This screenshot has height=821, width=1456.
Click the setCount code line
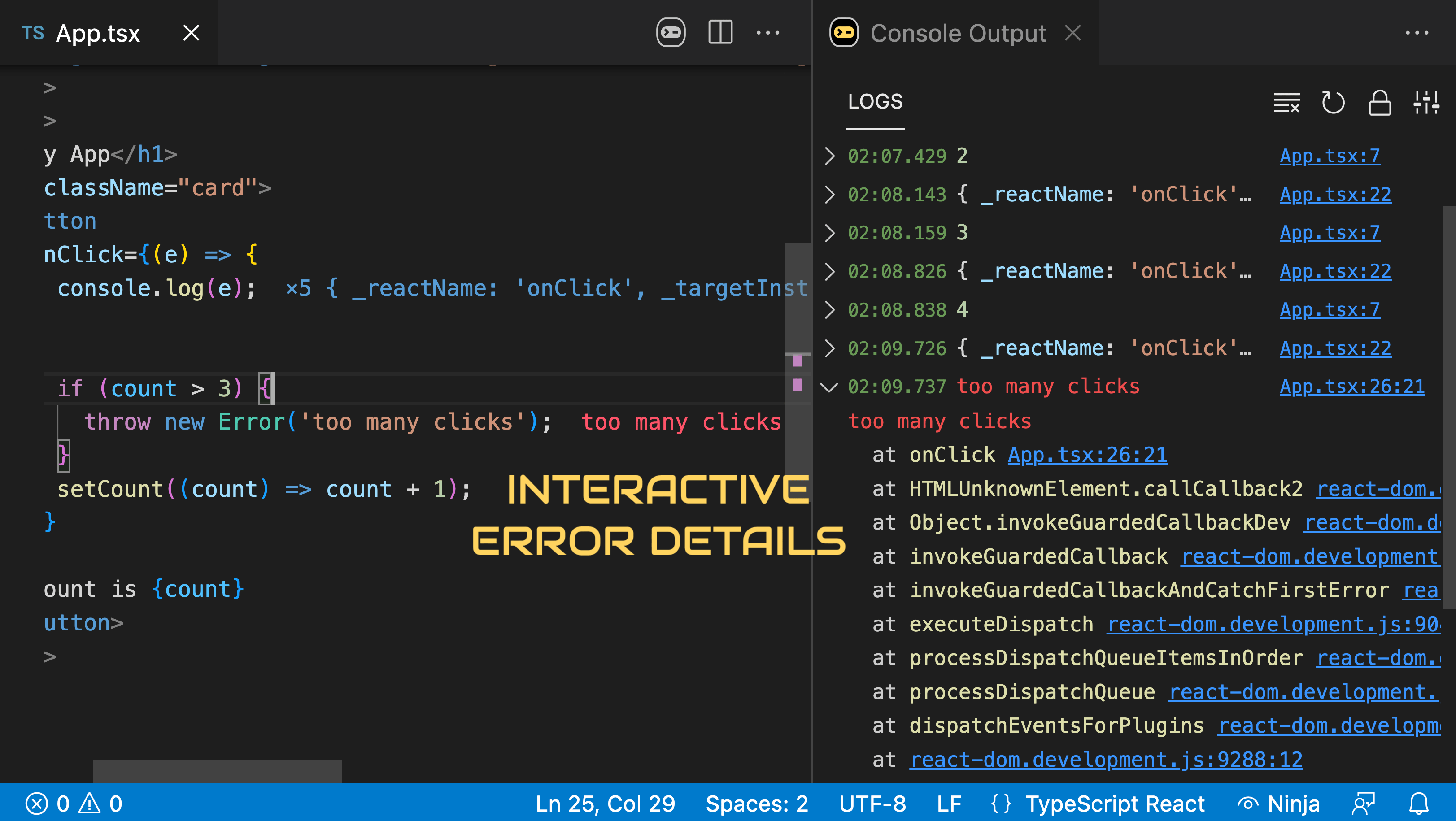263,489
